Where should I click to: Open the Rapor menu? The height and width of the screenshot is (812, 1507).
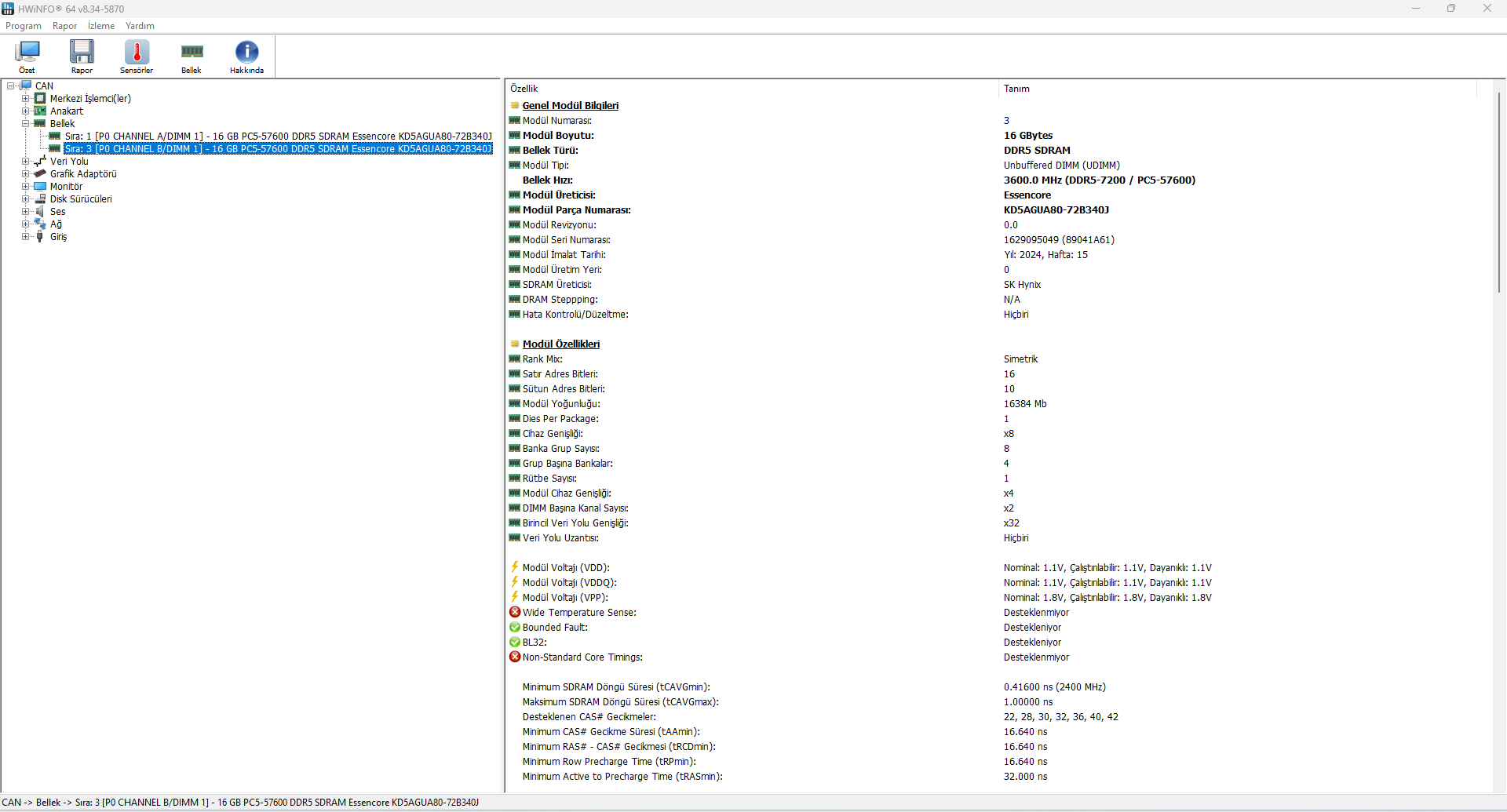click(x=65, y=26)
